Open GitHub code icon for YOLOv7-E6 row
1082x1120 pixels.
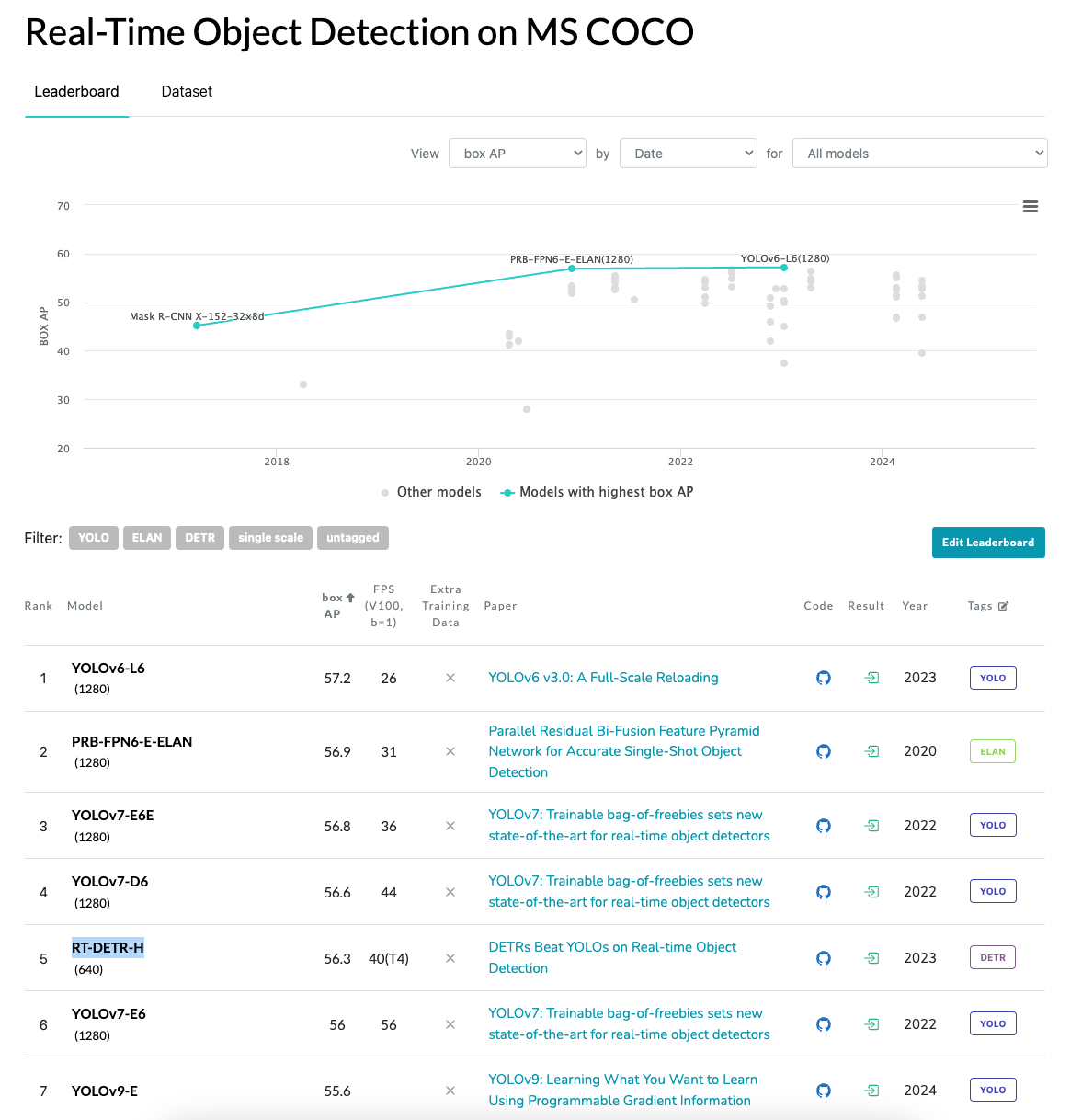(824, 1024)
